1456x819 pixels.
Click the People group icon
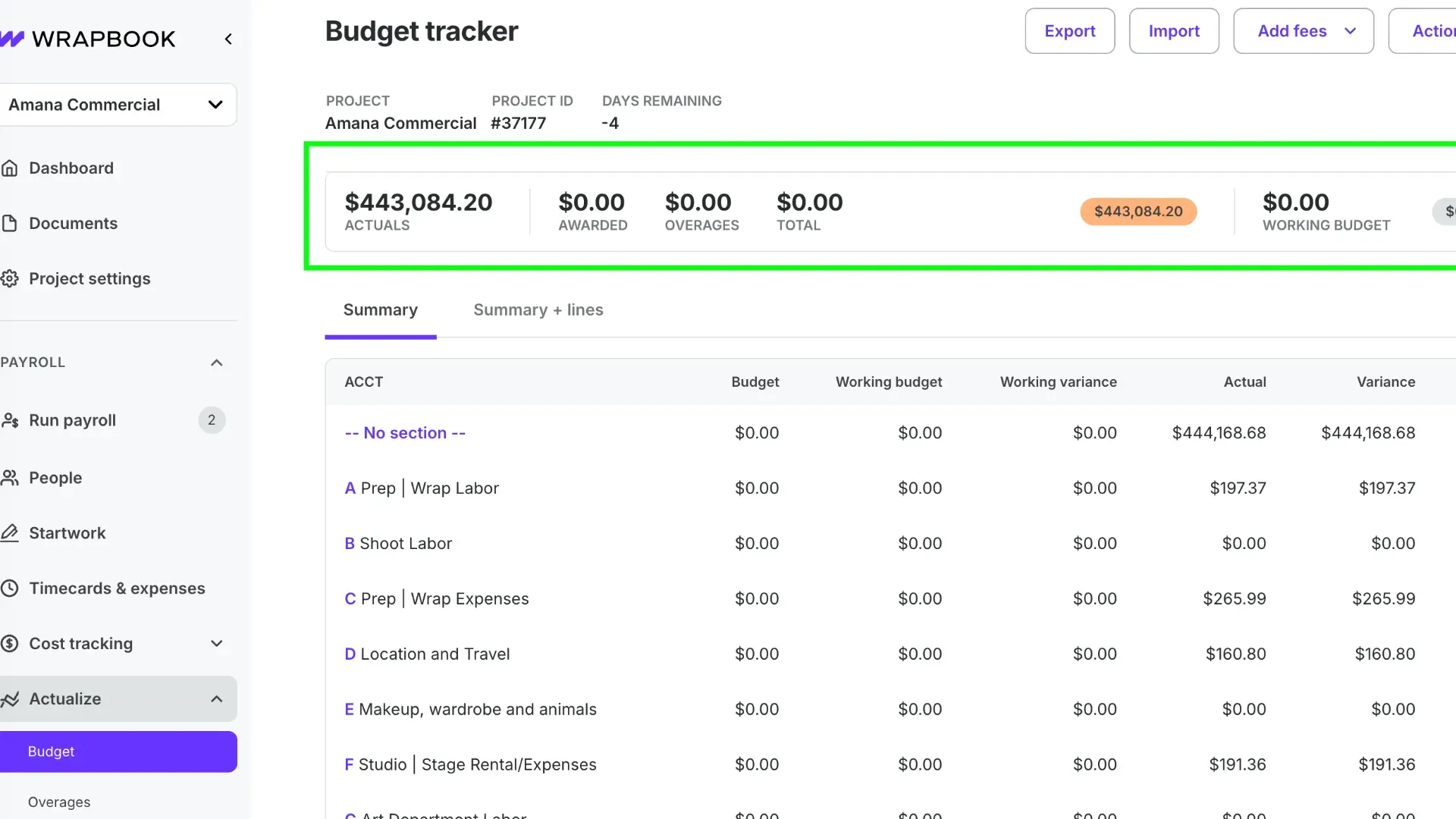tap(10, 478)
